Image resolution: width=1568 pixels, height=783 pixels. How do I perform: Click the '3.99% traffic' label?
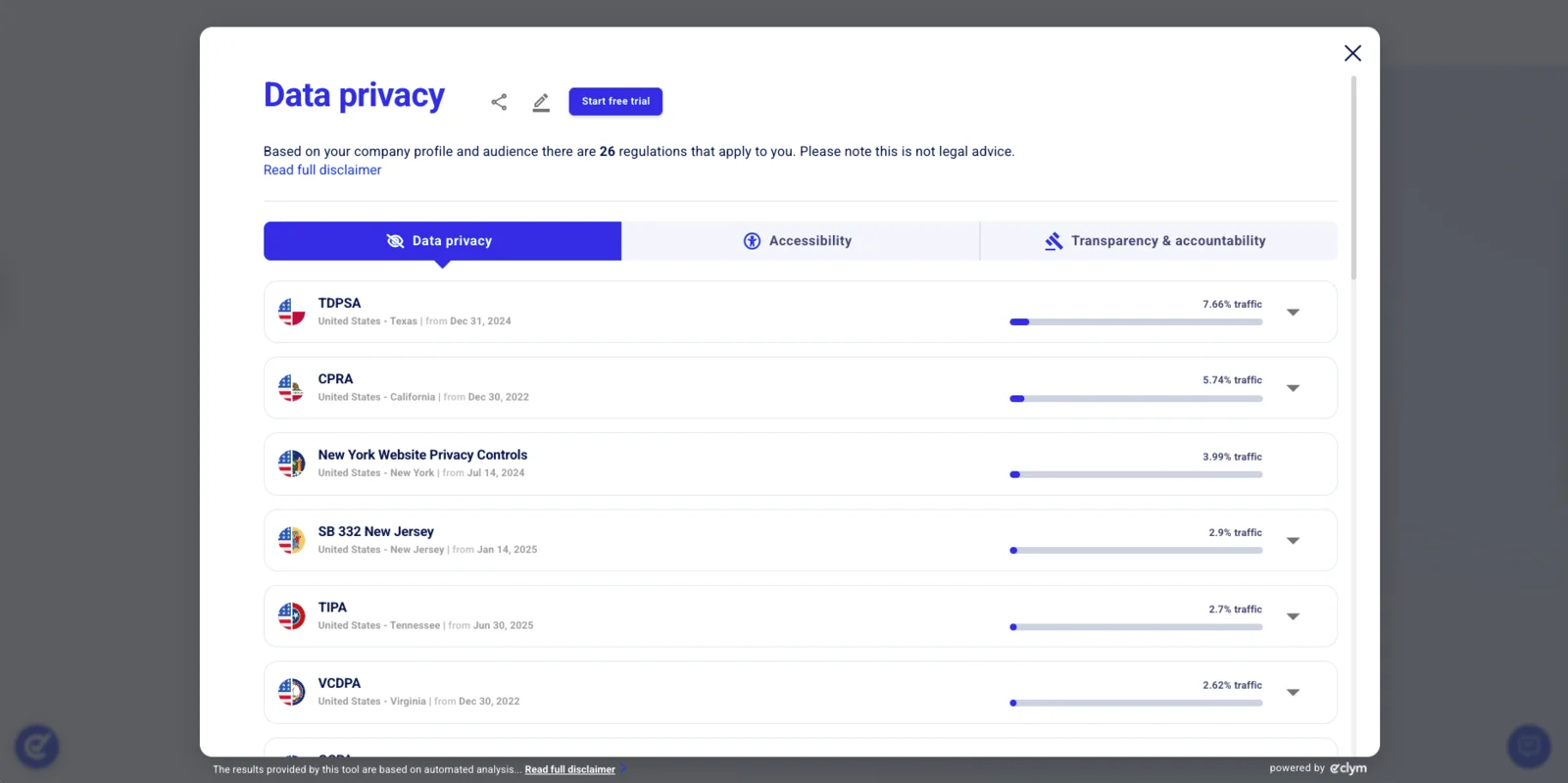click(1232, 457)
